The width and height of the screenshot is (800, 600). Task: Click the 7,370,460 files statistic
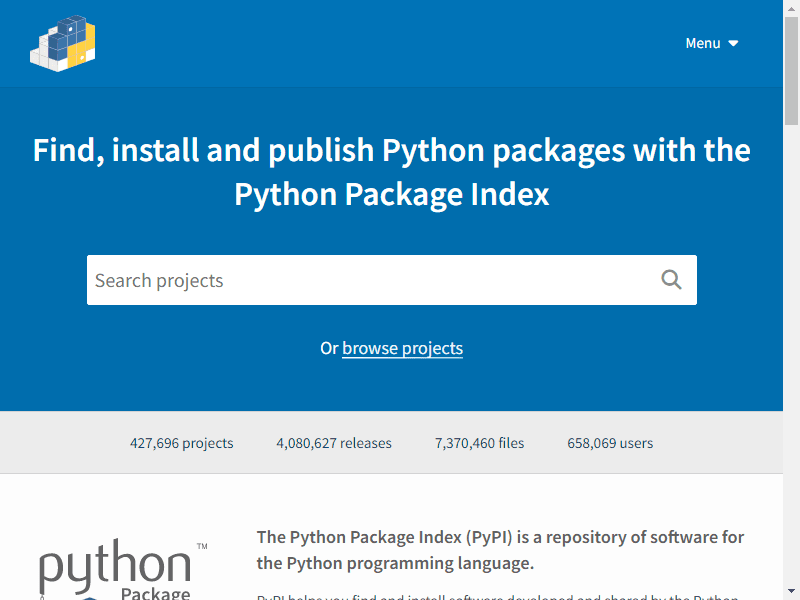[480, 443]
